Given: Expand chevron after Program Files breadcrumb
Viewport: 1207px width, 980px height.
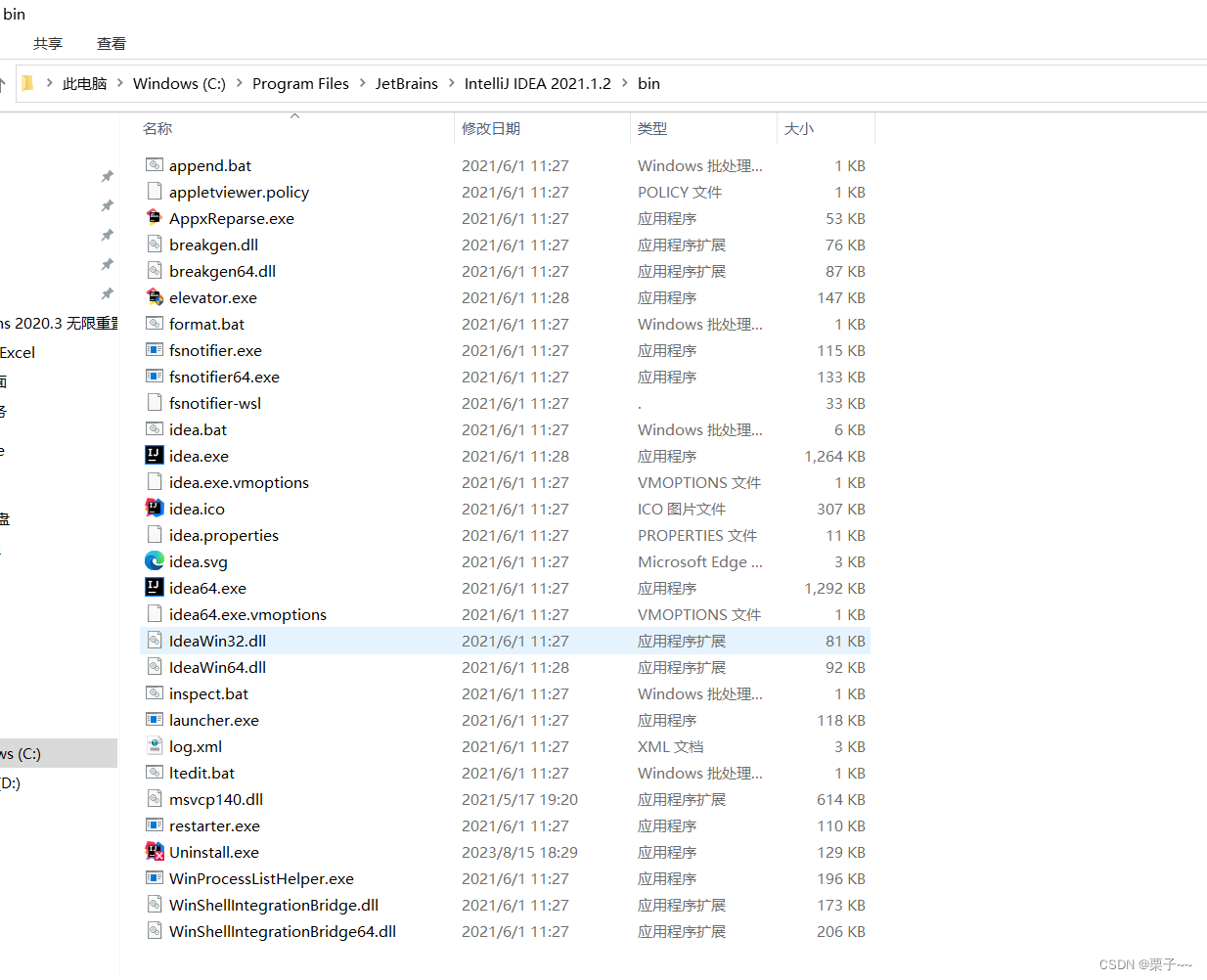Looking at the screenshot, I should pos(362,83).
